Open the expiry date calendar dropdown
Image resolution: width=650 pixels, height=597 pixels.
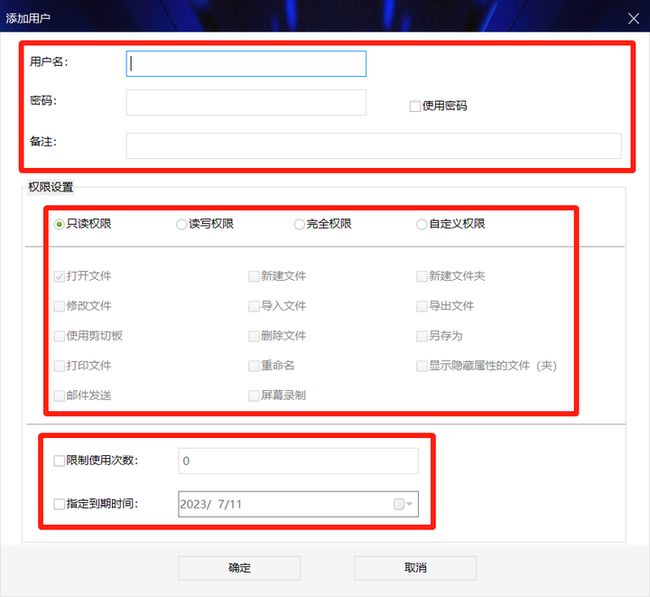pyautogui.click(x=403, y=504)
